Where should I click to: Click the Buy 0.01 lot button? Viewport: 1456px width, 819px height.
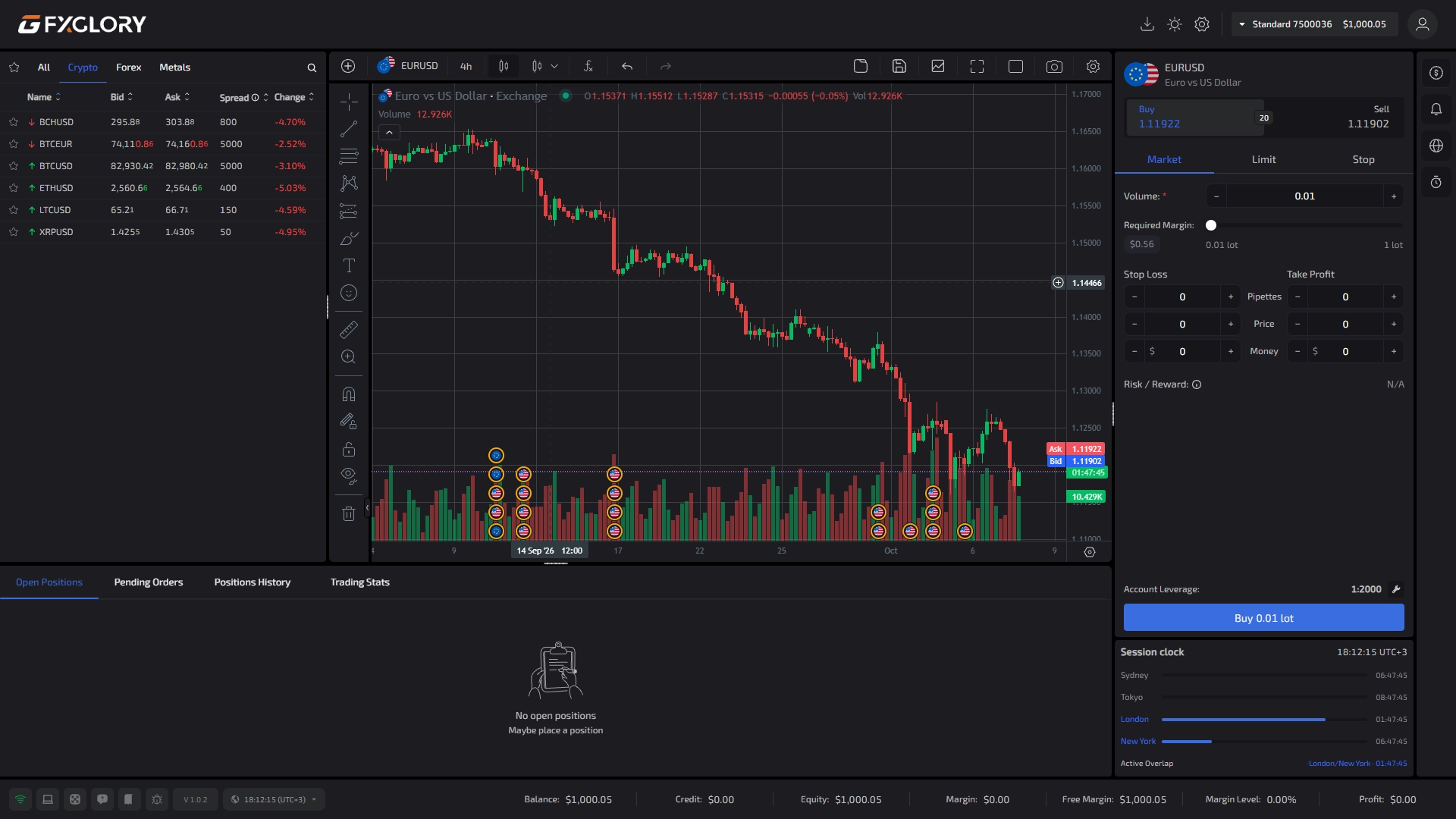pos(1263,618)
